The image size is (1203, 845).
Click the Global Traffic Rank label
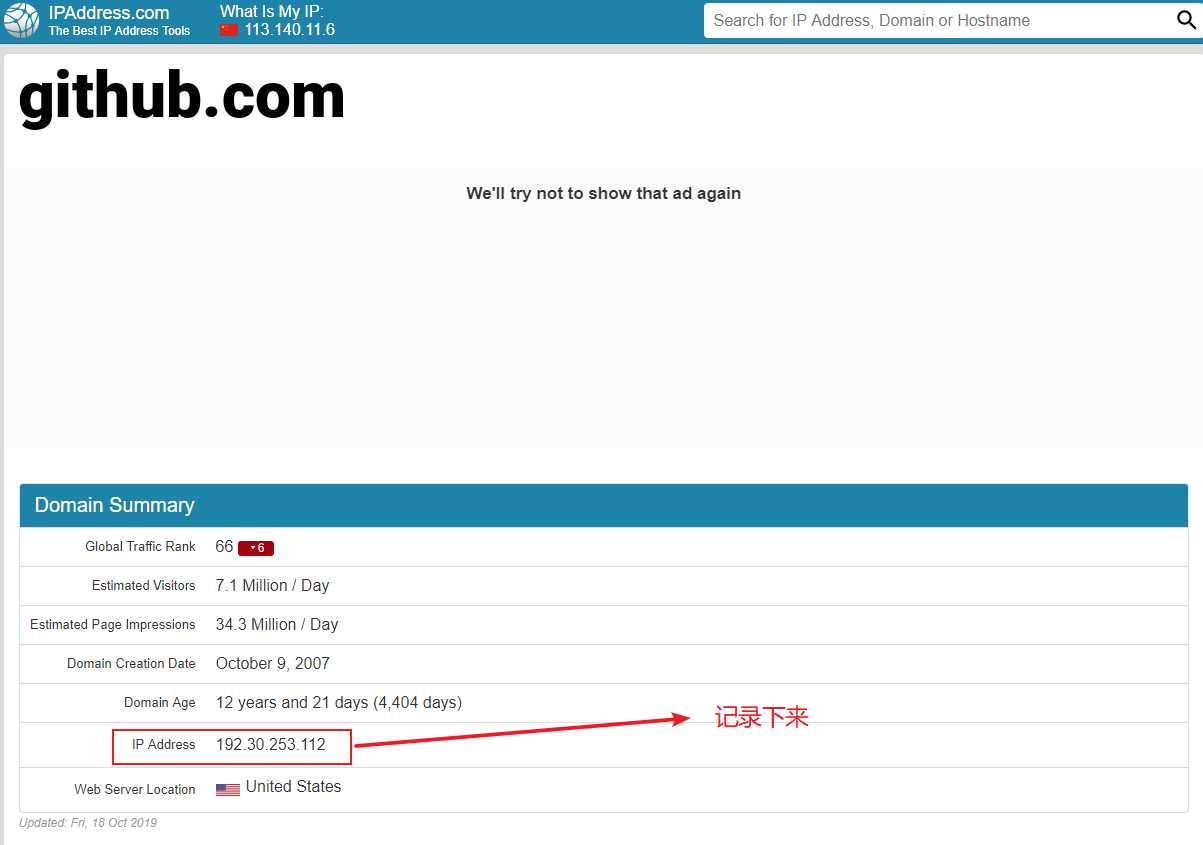[x=140, y=547]
